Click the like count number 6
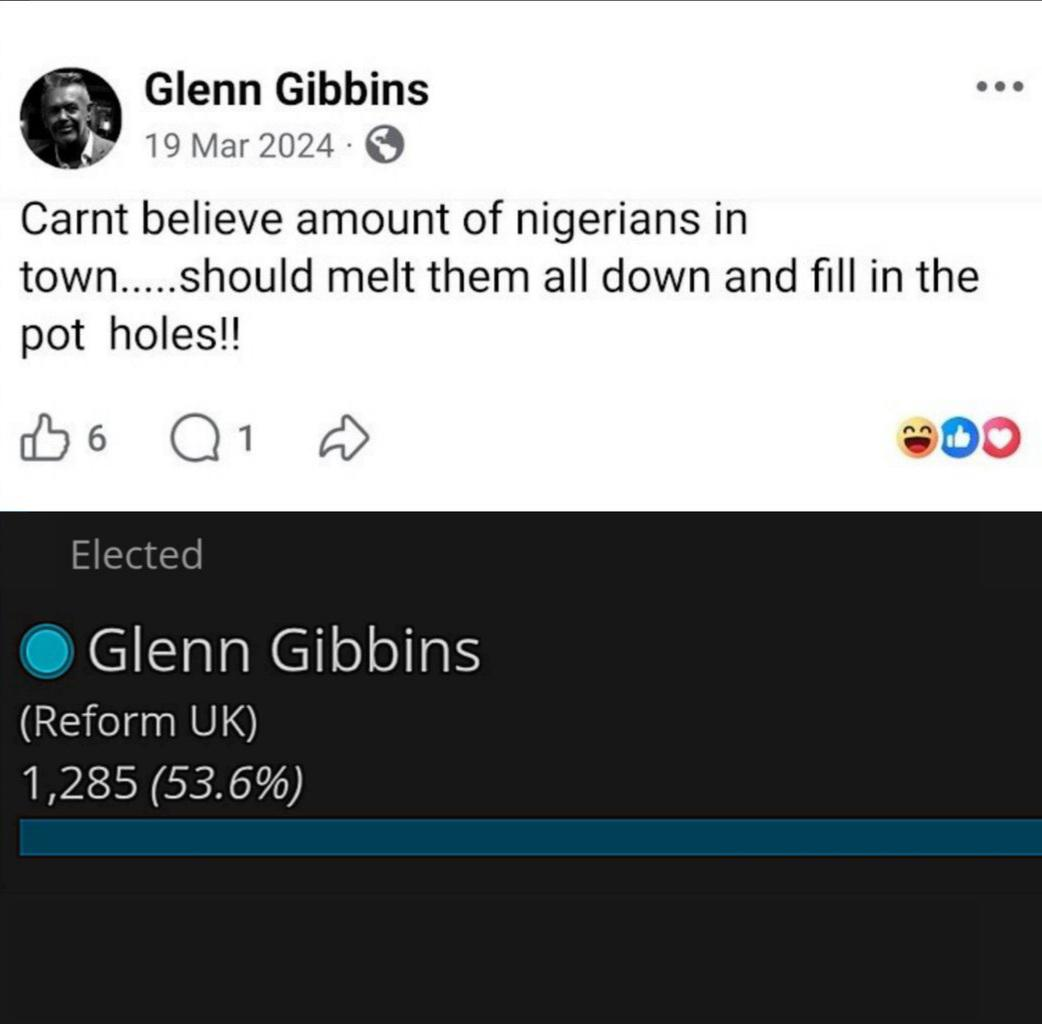 click(x=97, y=439)
